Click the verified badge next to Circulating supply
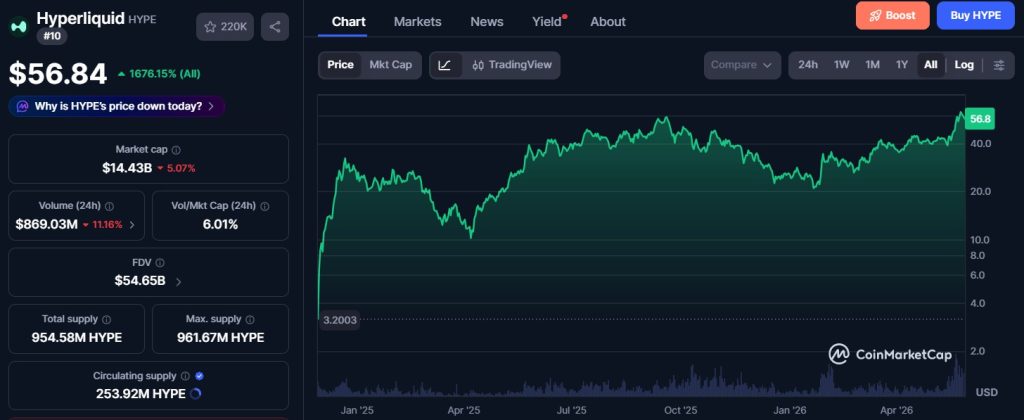This screenshot has height=420, width=1024. pyautogui.click(x=199, y=376)
